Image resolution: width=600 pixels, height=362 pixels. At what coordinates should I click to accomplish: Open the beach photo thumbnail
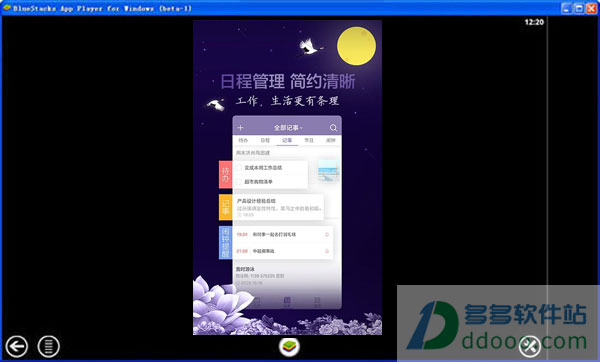[x=328, y=171]
